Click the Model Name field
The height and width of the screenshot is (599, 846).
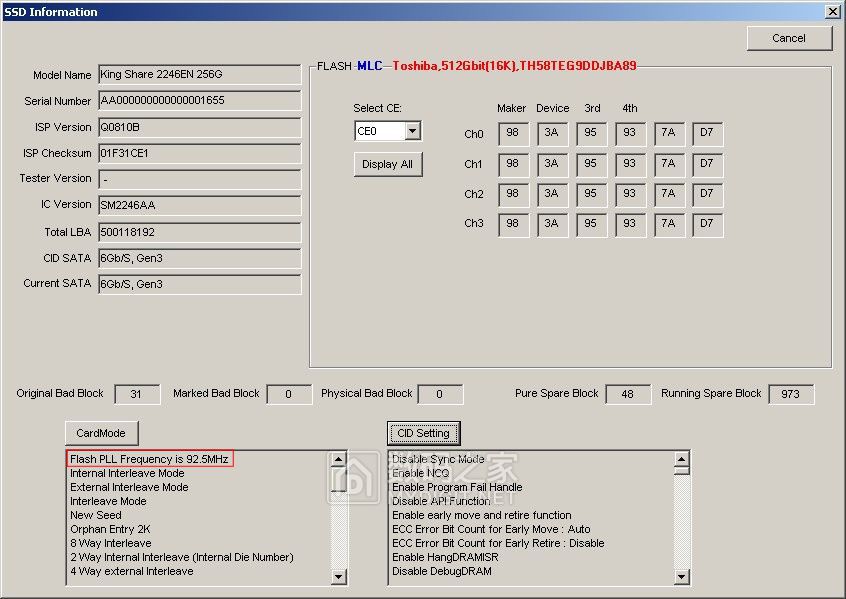pyautogui.click(x=199, y=75)
